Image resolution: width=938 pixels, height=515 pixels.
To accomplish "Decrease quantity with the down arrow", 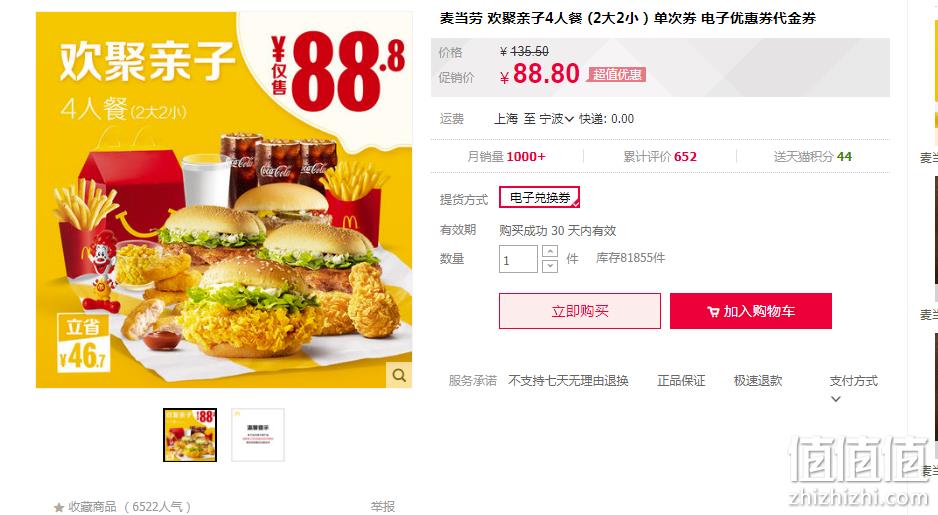I will pos(550,266).
